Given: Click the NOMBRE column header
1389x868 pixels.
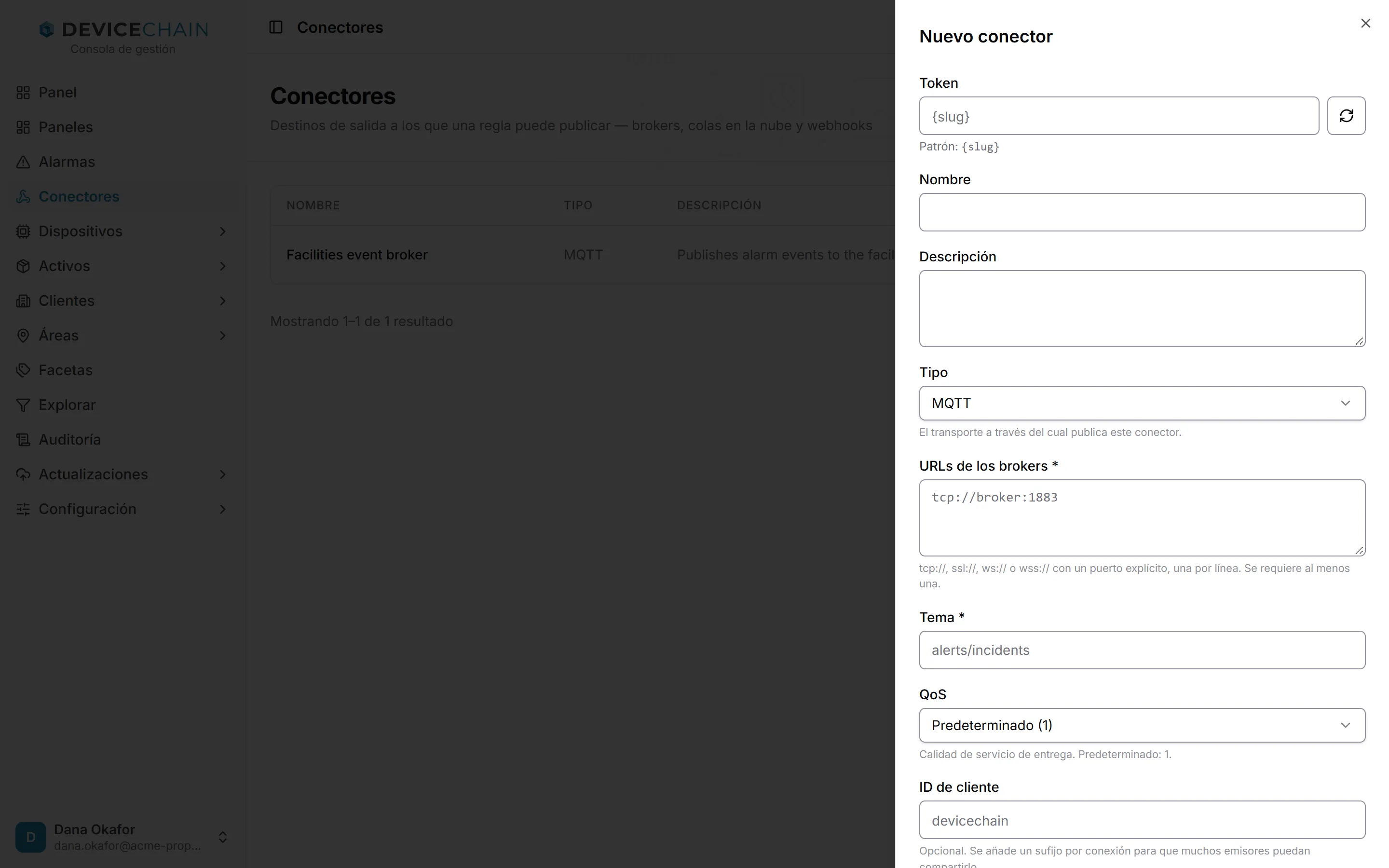Looking at the screenshot, I should (313, 205).
